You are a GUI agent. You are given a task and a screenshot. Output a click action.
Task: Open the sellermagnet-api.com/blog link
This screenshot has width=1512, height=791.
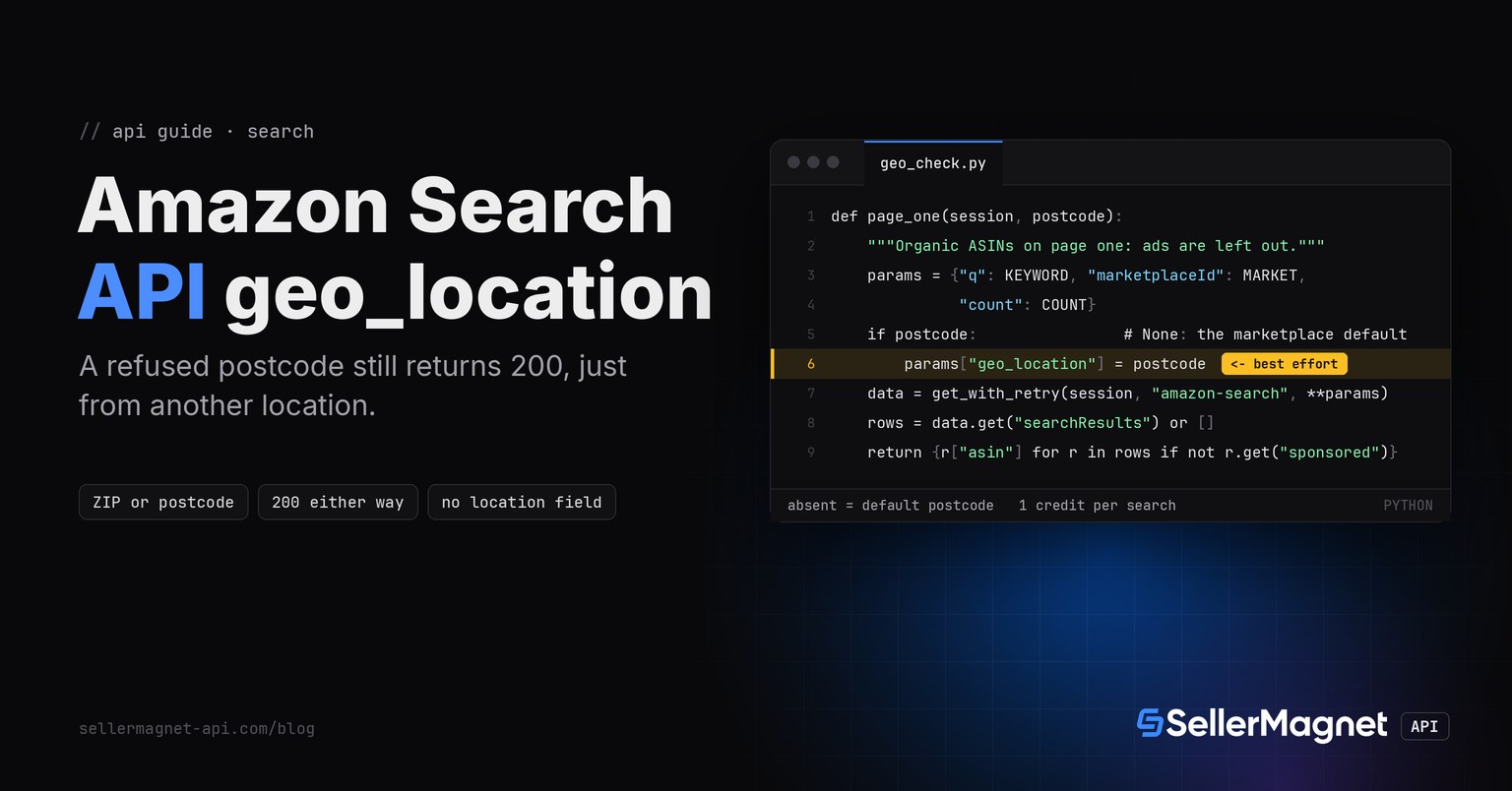(x=197, y=729)
